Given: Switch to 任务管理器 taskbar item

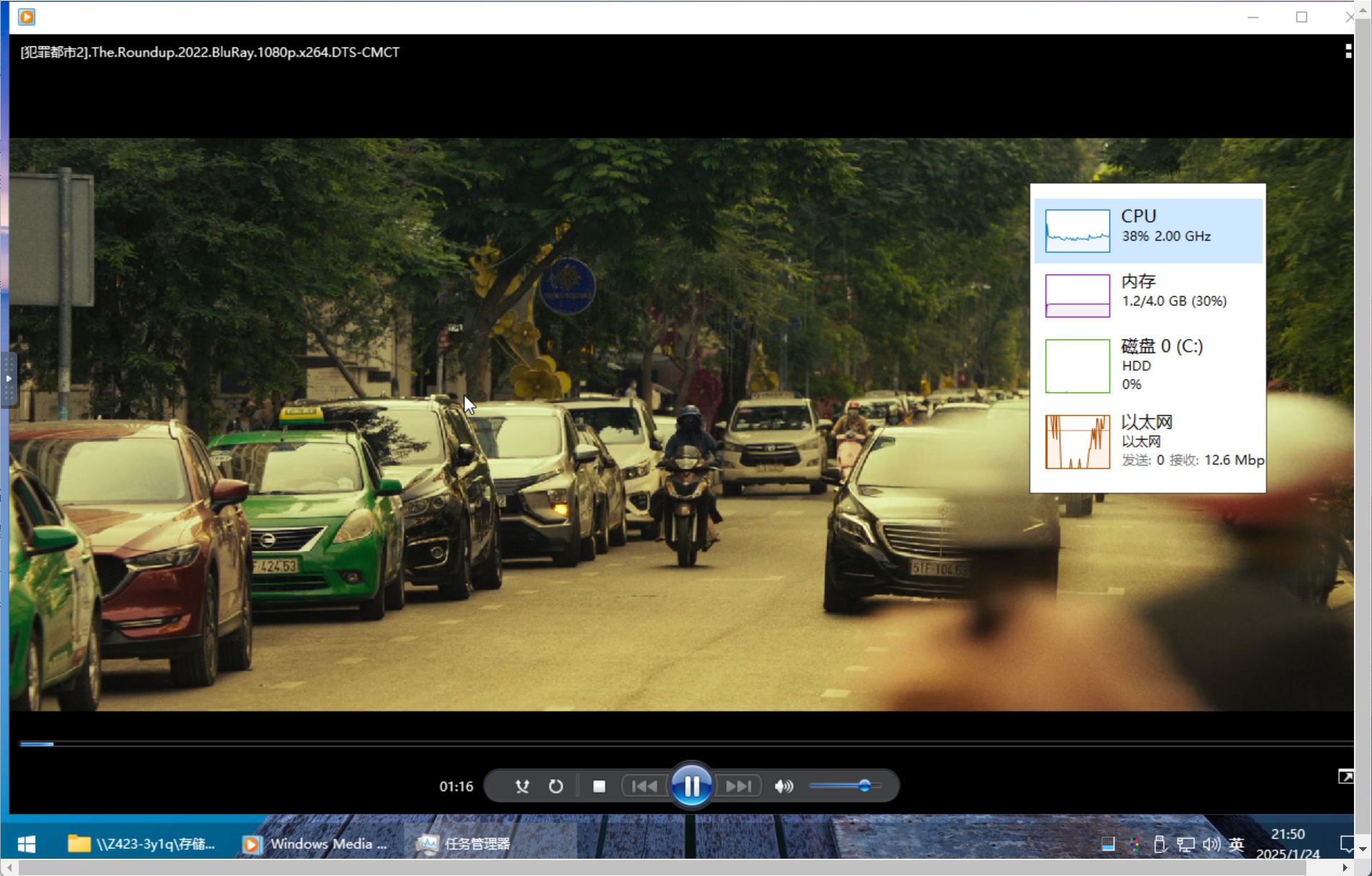Looking at the screenshot, I should pos(490,844).
